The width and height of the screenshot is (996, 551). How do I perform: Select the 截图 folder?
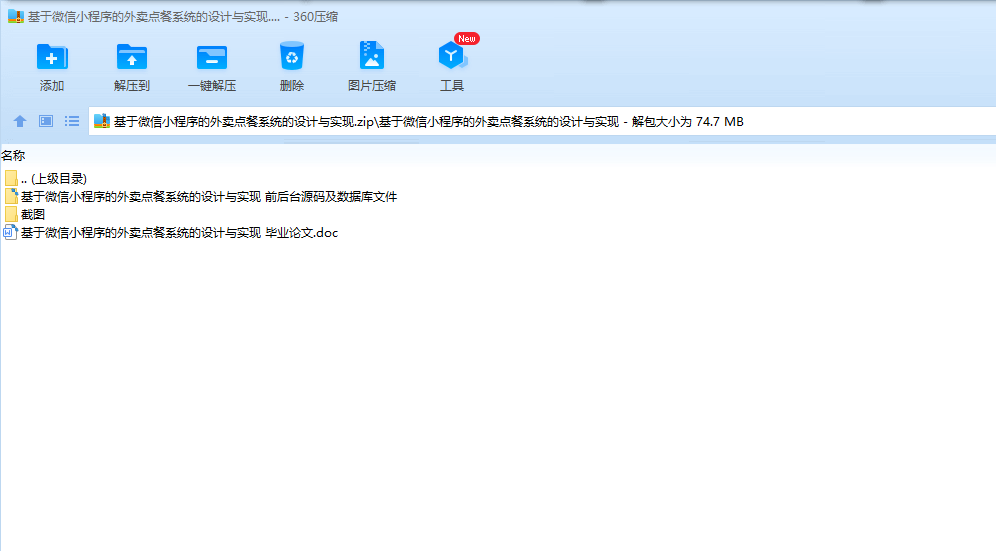tap(25, 215)
